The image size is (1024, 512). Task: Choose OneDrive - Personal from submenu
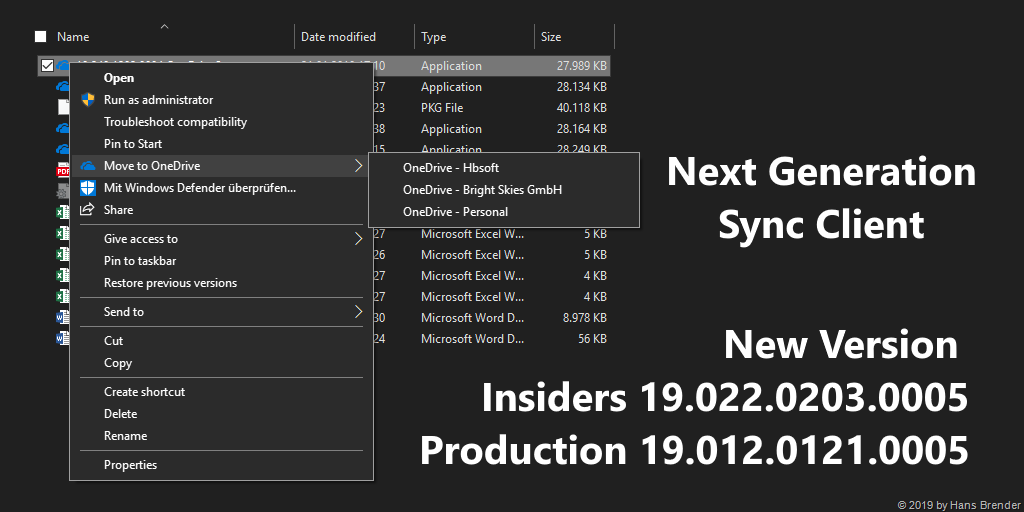455,212
